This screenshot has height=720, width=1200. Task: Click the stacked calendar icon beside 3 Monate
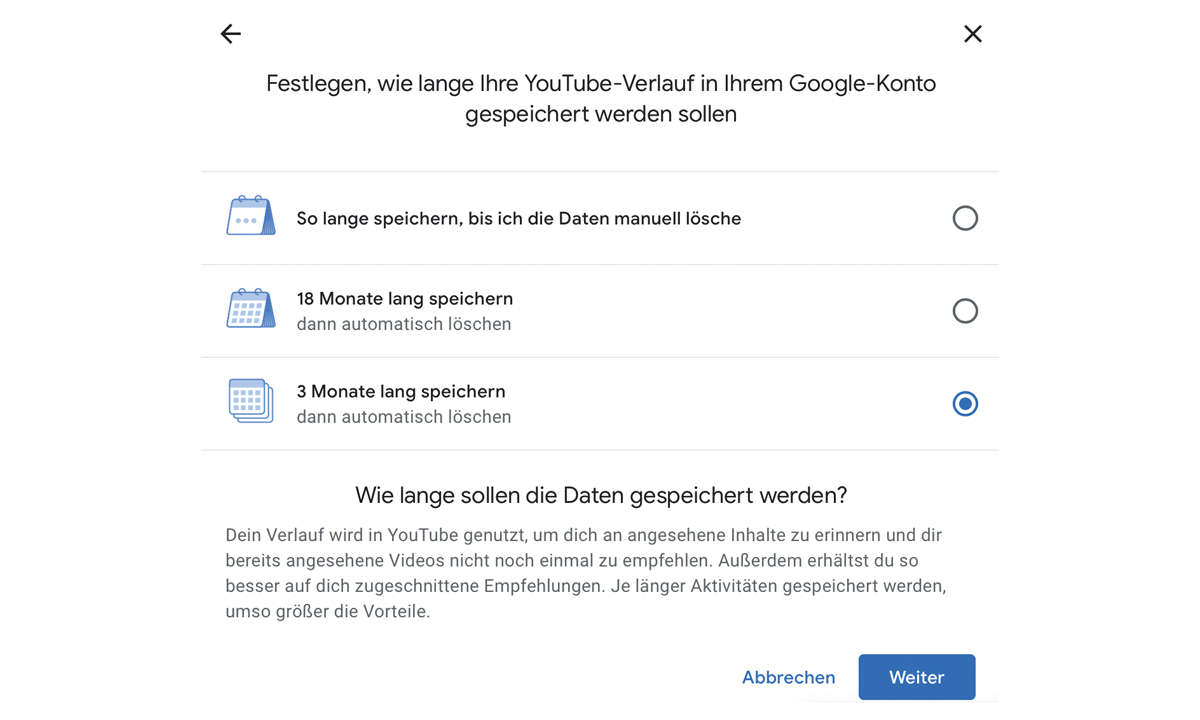(250, 401)
